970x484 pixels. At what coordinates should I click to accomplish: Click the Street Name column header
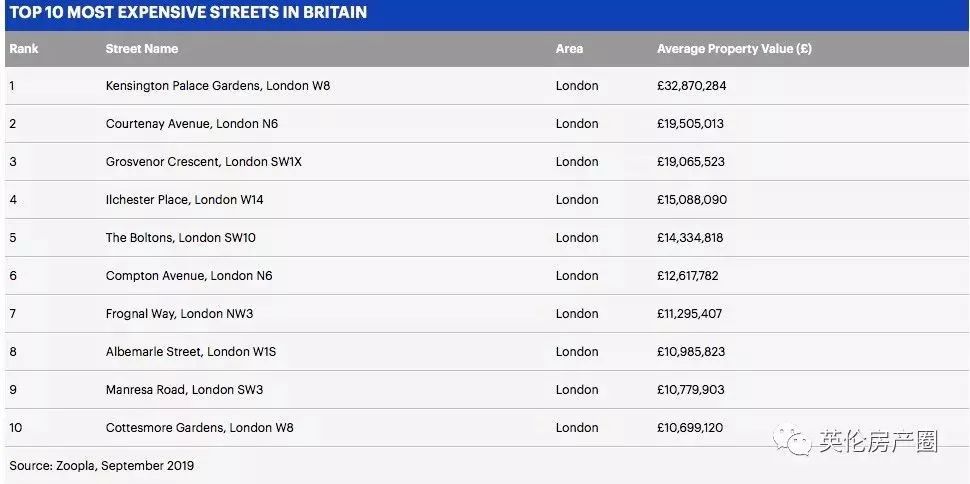(x=141, y=48)
